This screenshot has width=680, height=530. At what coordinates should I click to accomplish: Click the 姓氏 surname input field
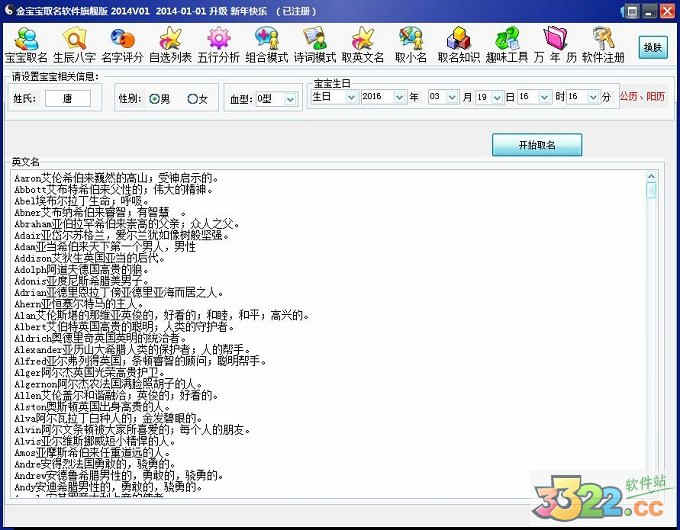pos(68,98)
